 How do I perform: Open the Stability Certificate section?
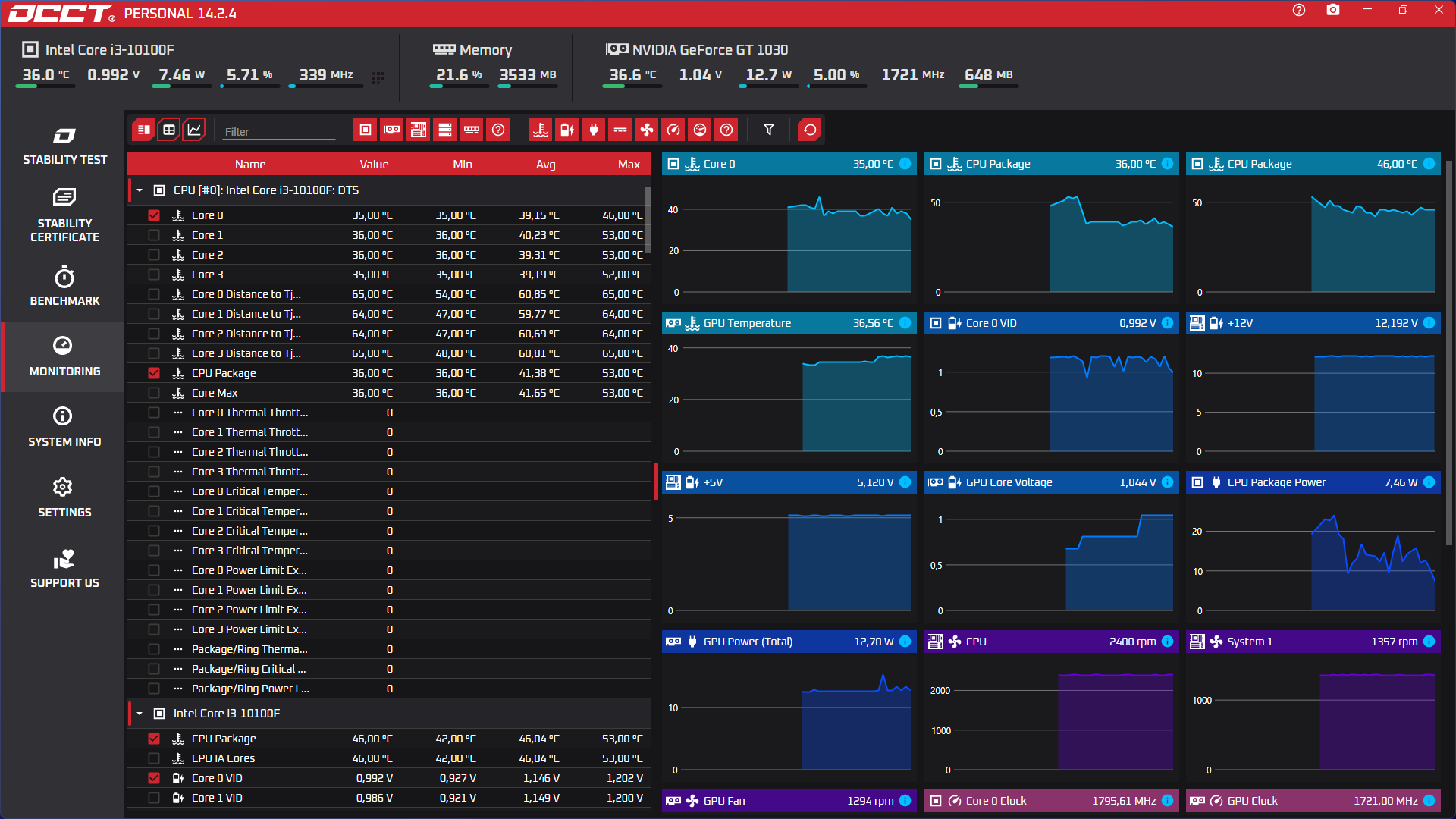pyautogui.click(x=64, y=215)
